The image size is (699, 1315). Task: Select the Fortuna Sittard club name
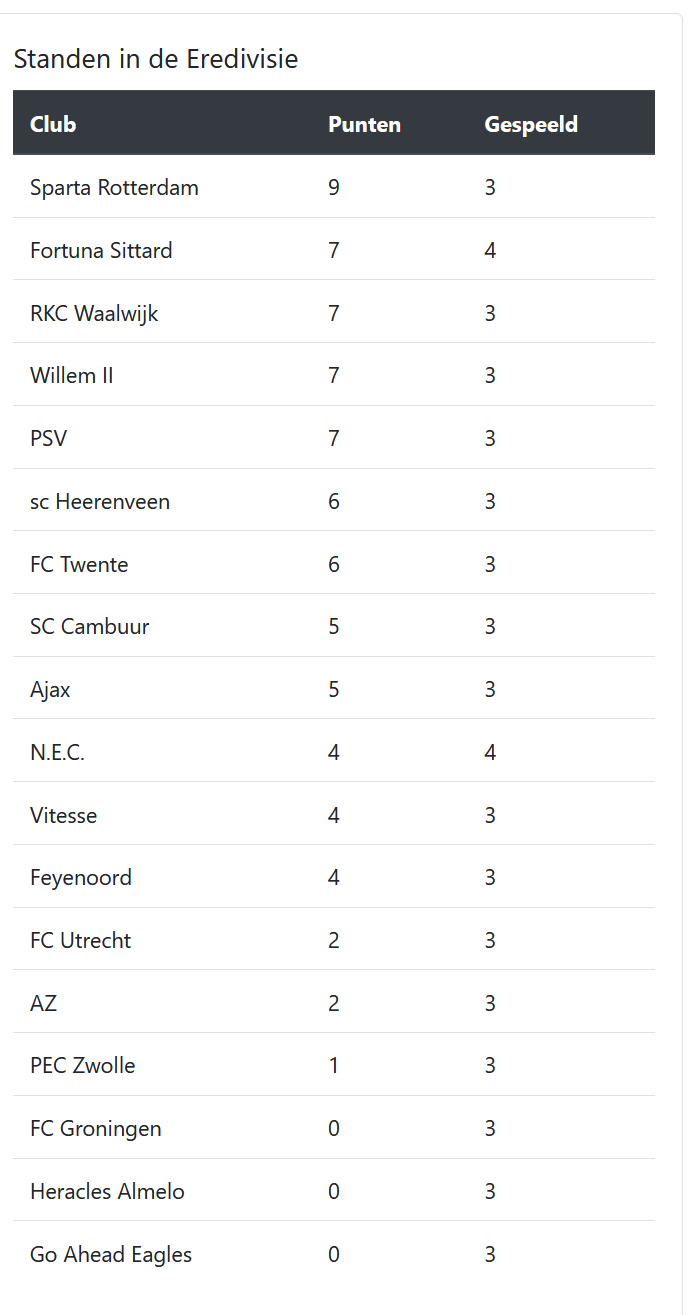(x=101, y=250)
